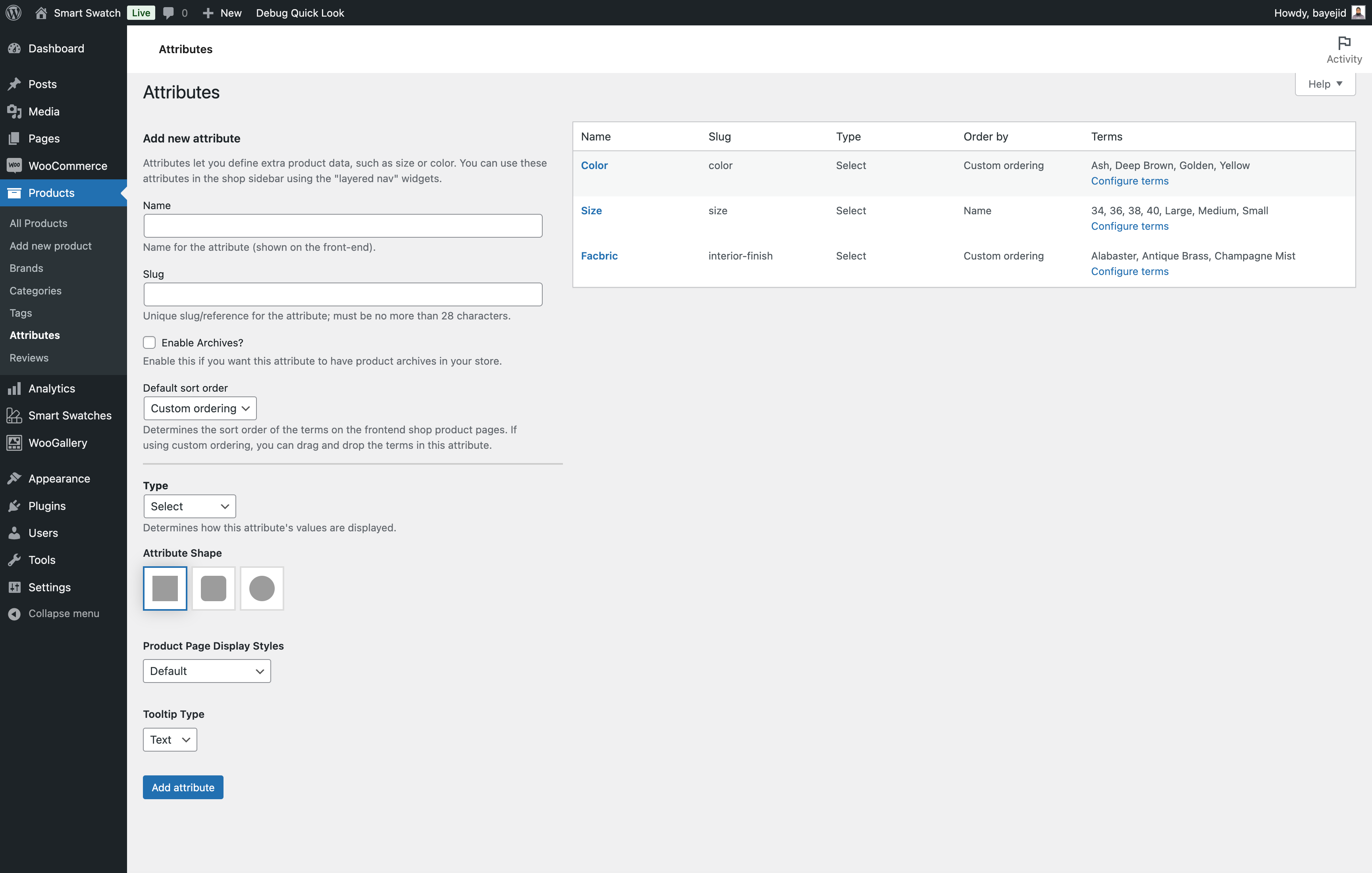Click the WordPress logo icon
This screenshot has height=873, width=1372.
13,13
